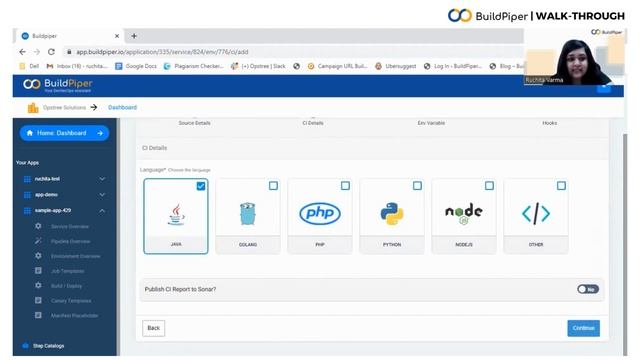Click the sample-app-429 grid icon
The height and width of the screenshot is (360, 640).
(x=27, y=211)
